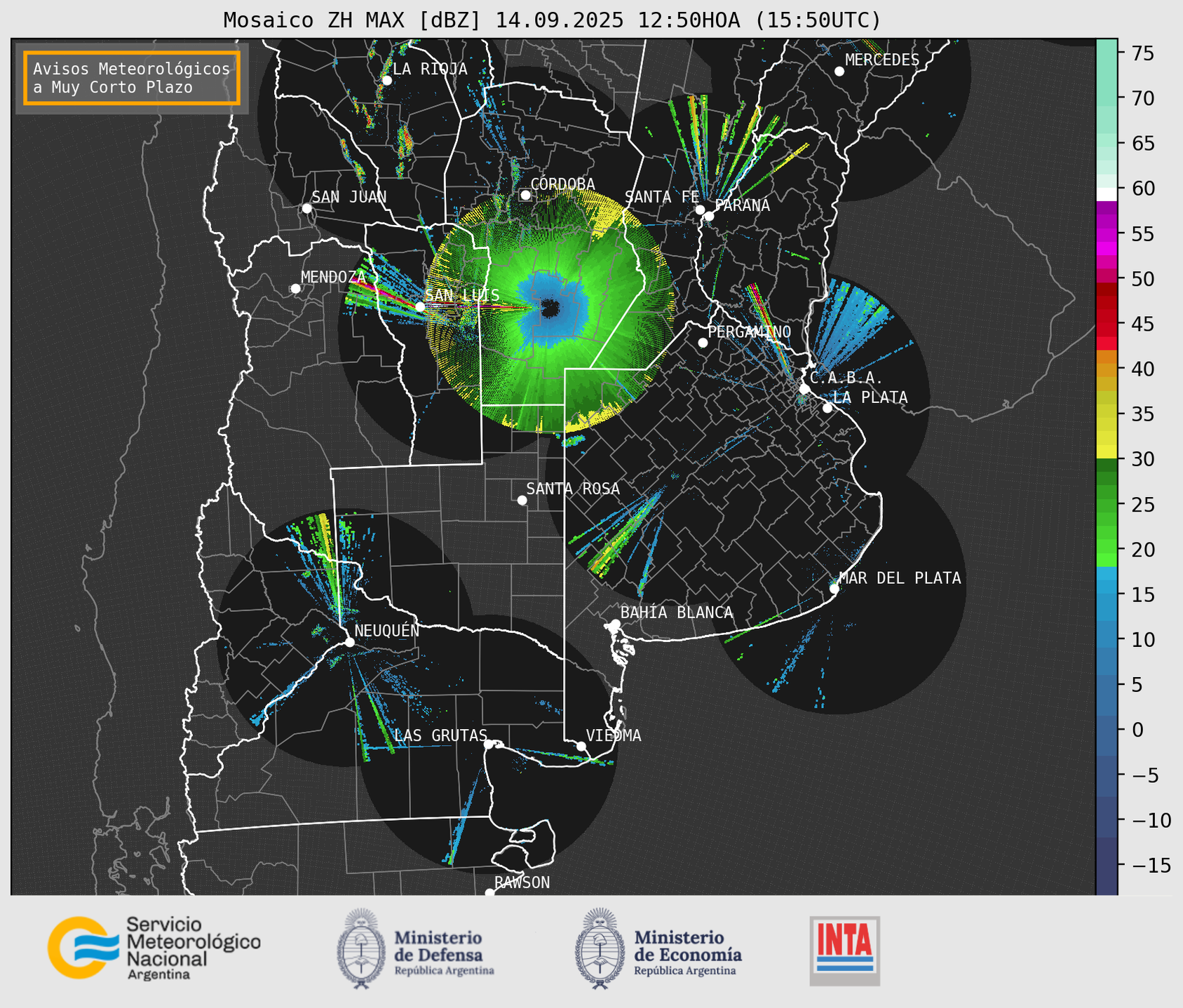Click the SANTA ROSA label text
The height and width of the screenshot is (1008, 1183).
574,489
